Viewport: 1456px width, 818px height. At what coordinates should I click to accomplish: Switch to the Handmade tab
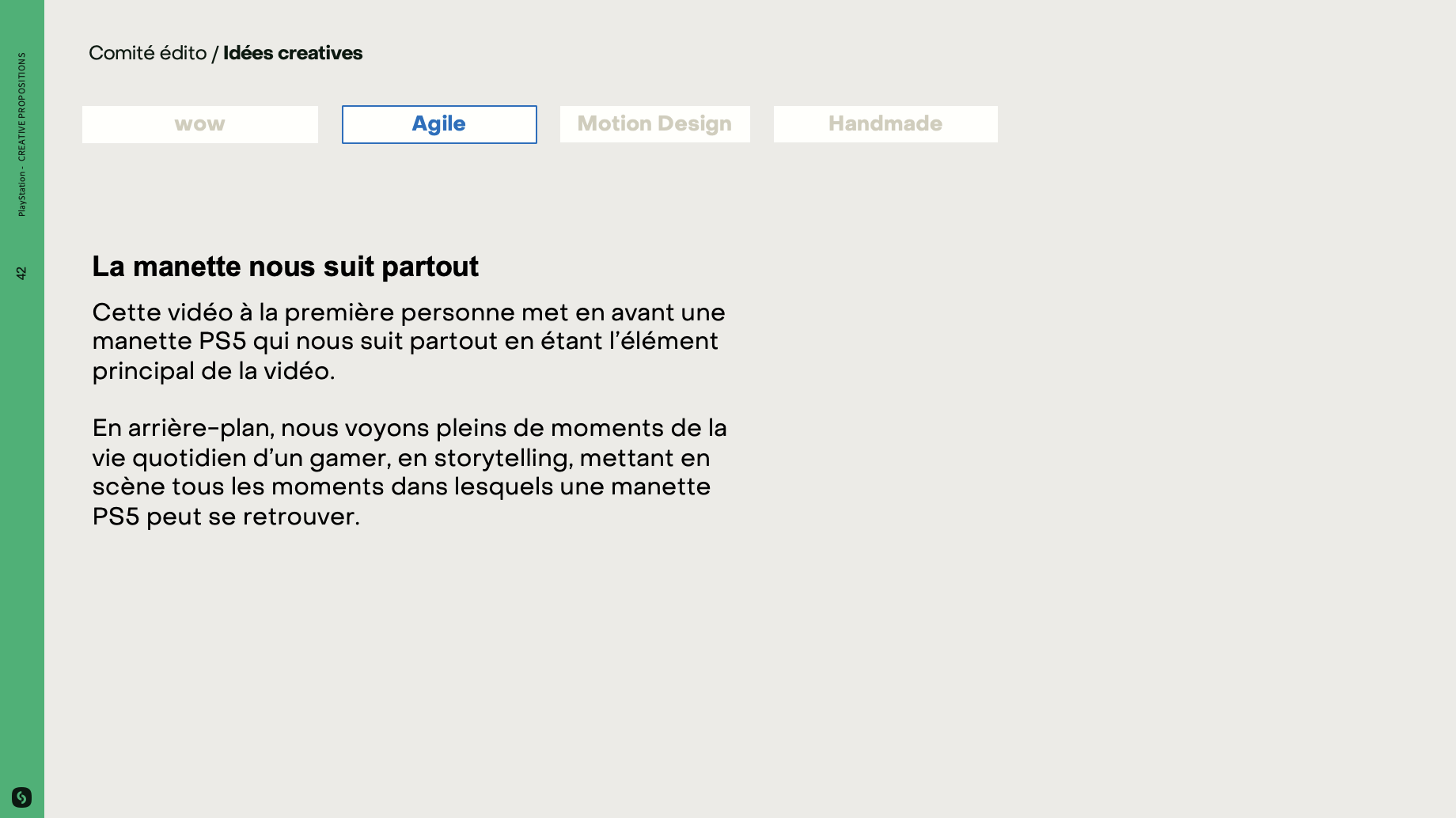pos(885,124)
